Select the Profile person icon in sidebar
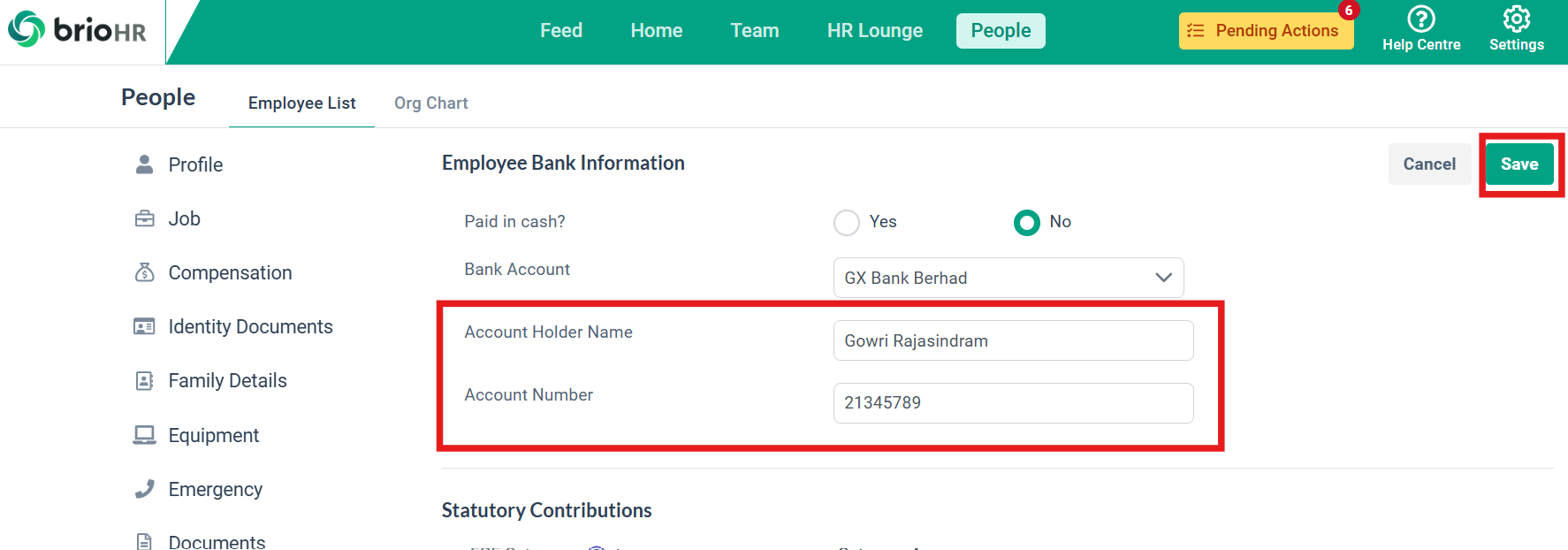 pos(144,164)
